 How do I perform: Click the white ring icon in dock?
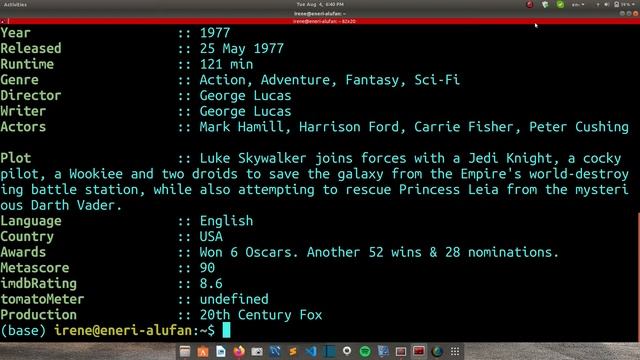click(347, 351)
